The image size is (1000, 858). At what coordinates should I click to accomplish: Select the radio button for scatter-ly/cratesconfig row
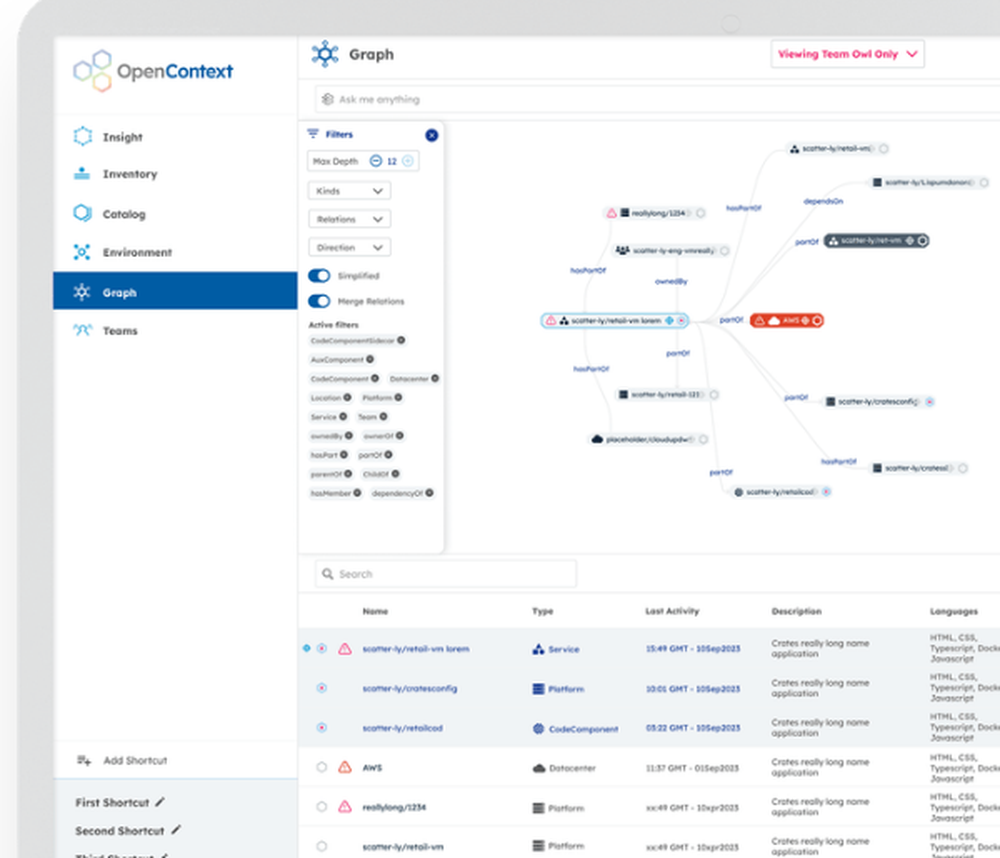tap(322, 688)
